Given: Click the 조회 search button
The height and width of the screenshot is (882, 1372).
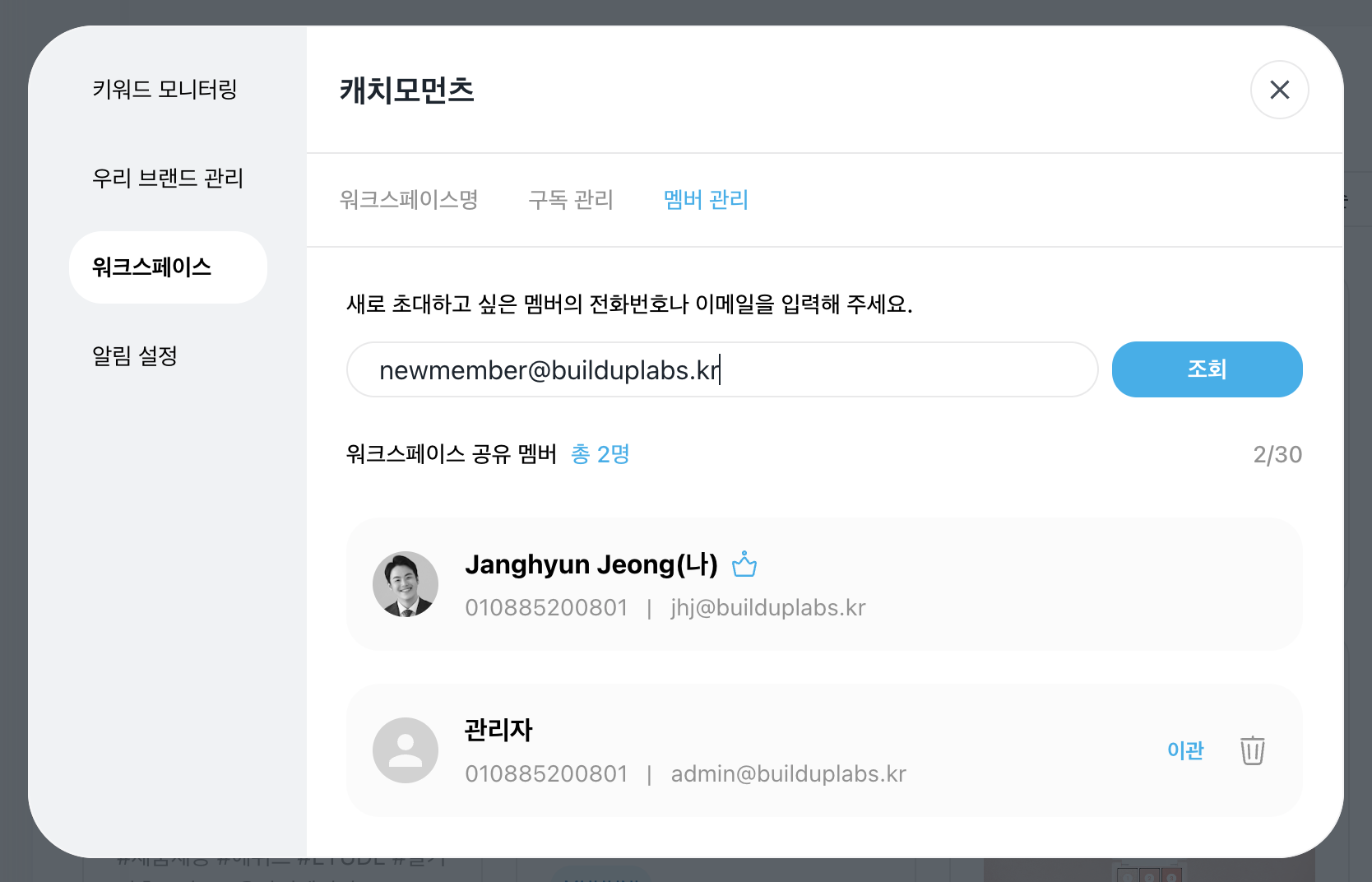Looking at the screenshot, I should click(1207, 369).
